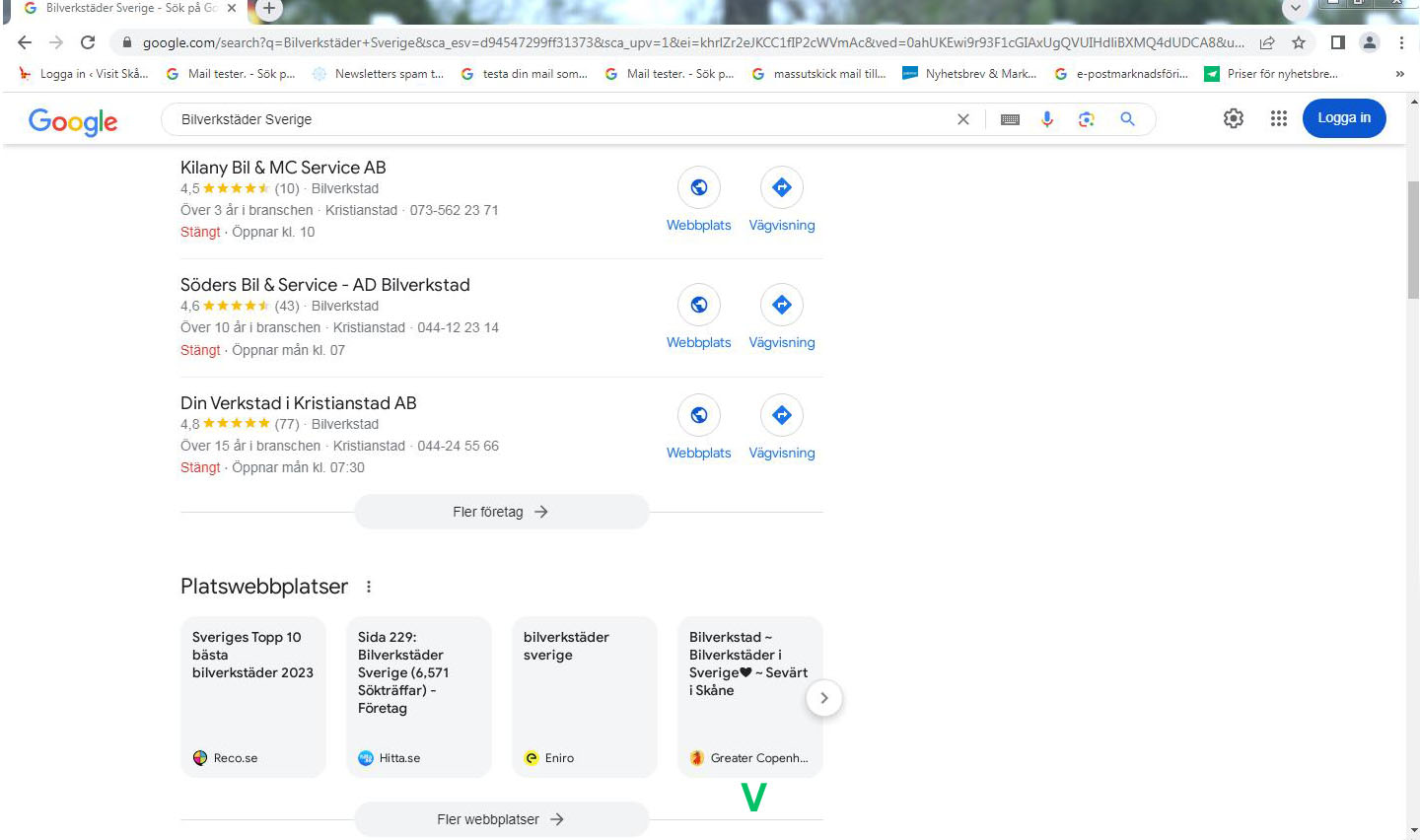
Task: Search by image with the Lens icon
Action: 1087,119
